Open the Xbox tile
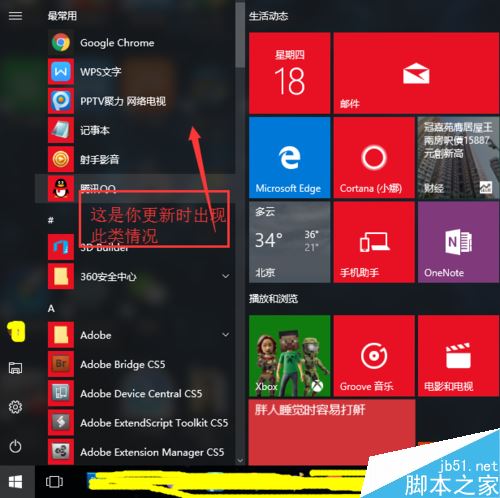The image size is (500, 498). click(289, 356)
